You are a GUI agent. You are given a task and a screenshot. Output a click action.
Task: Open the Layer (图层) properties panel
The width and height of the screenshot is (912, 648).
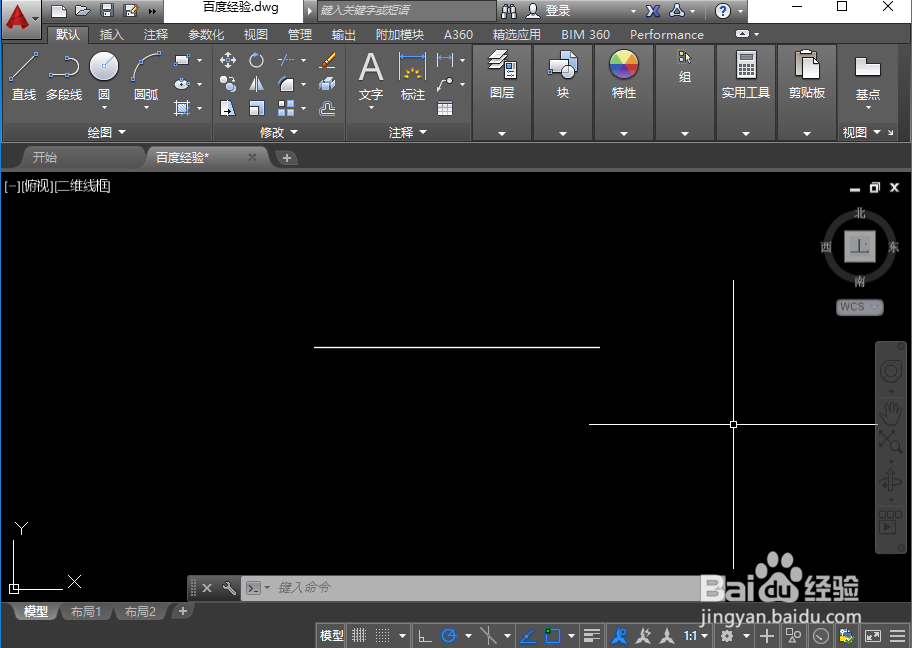[x=502, y=74]
